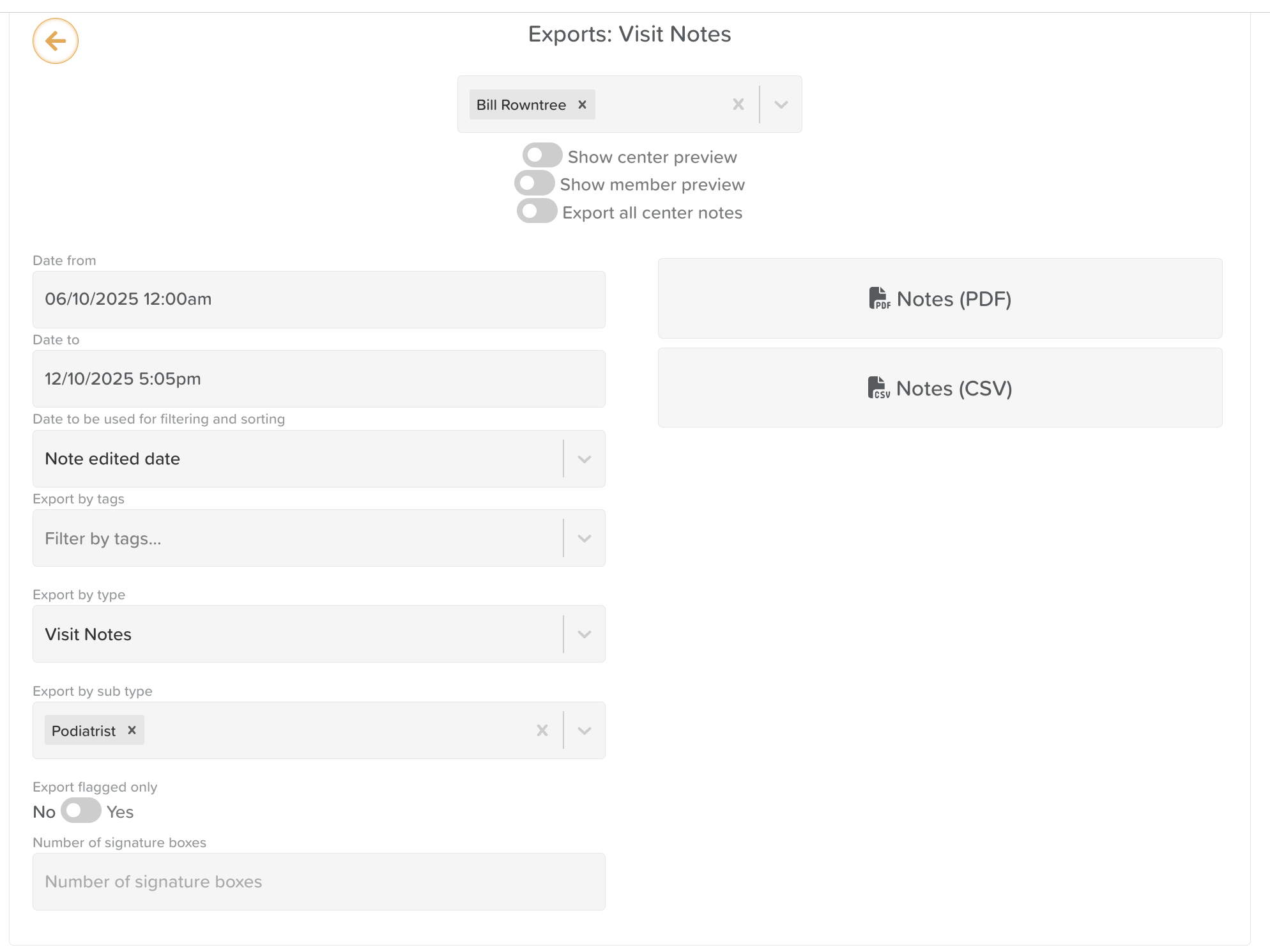Expand the Visit Notes type dropdown

click(x=584, y=634)
